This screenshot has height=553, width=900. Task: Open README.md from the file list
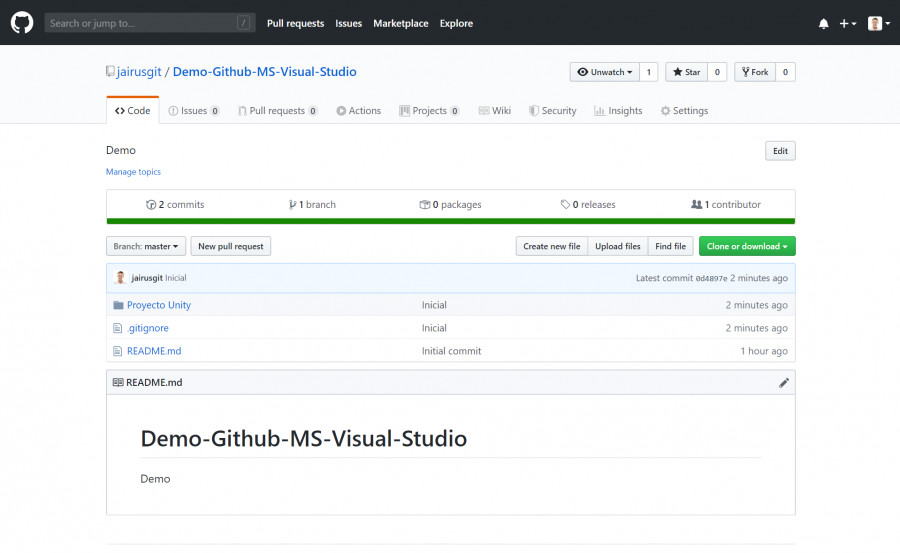coord(154,351)
